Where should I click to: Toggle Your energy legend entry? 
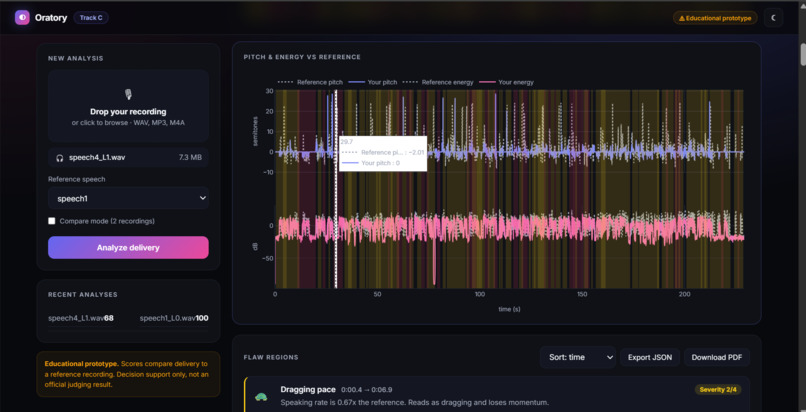click(x=506, y=82)
